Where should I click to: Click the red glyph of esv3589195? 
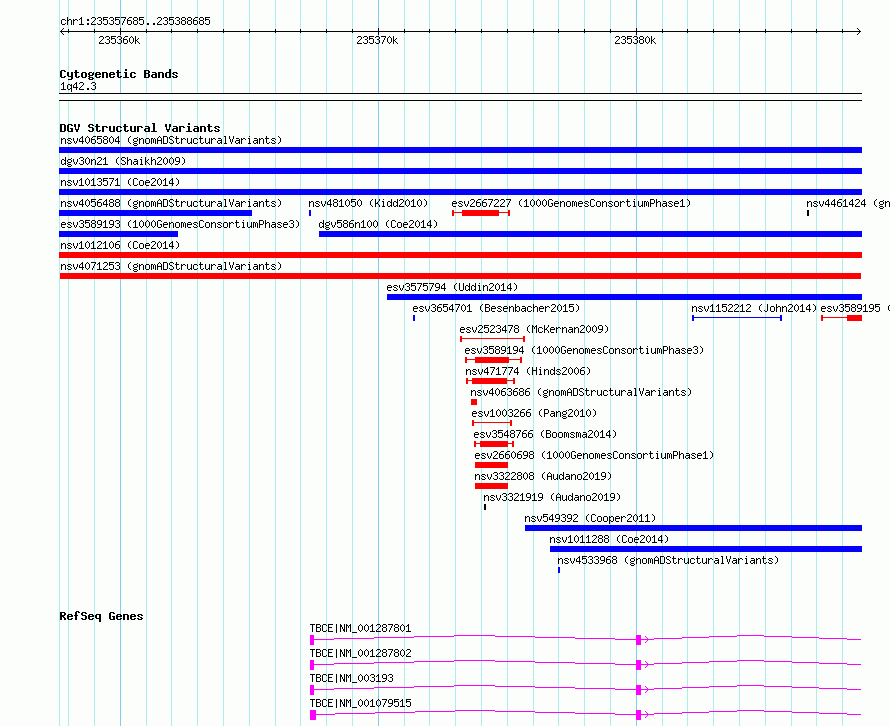click(842, 318)
